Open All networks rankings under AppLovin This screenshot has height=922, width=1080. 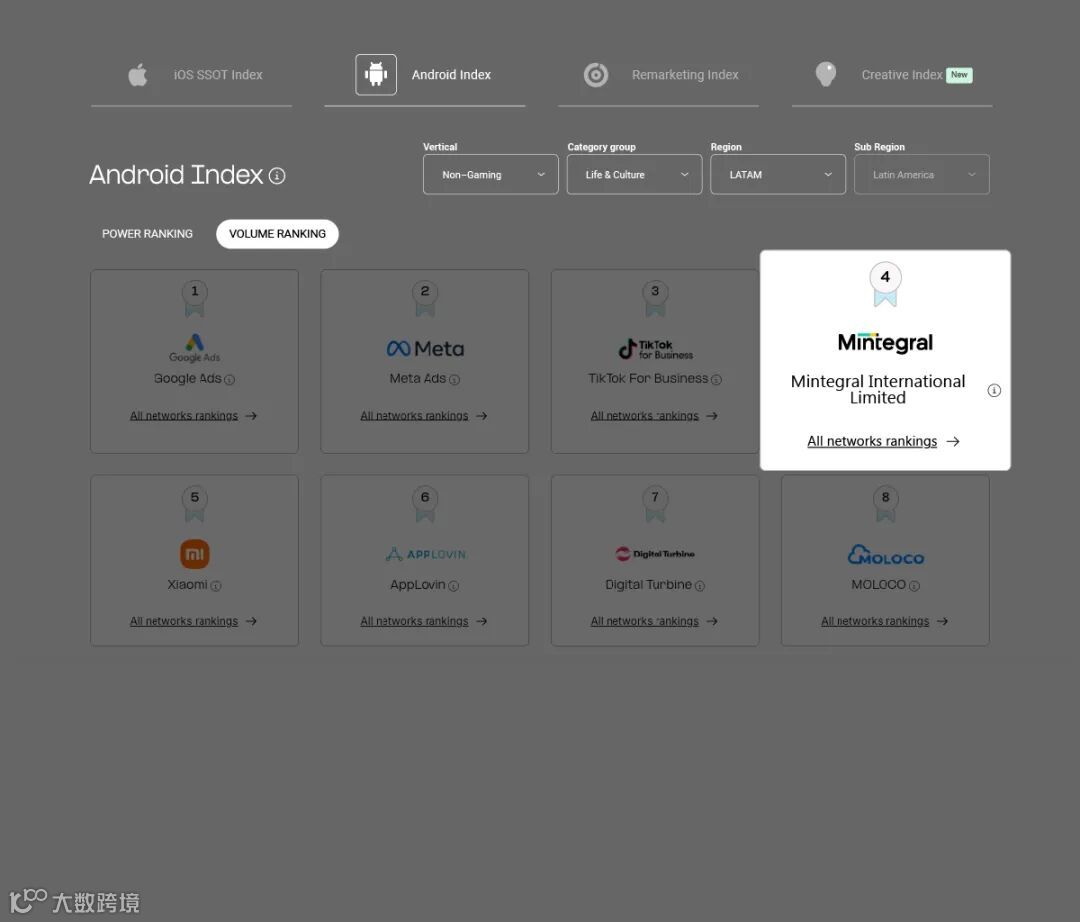click(x=424, y=621)
